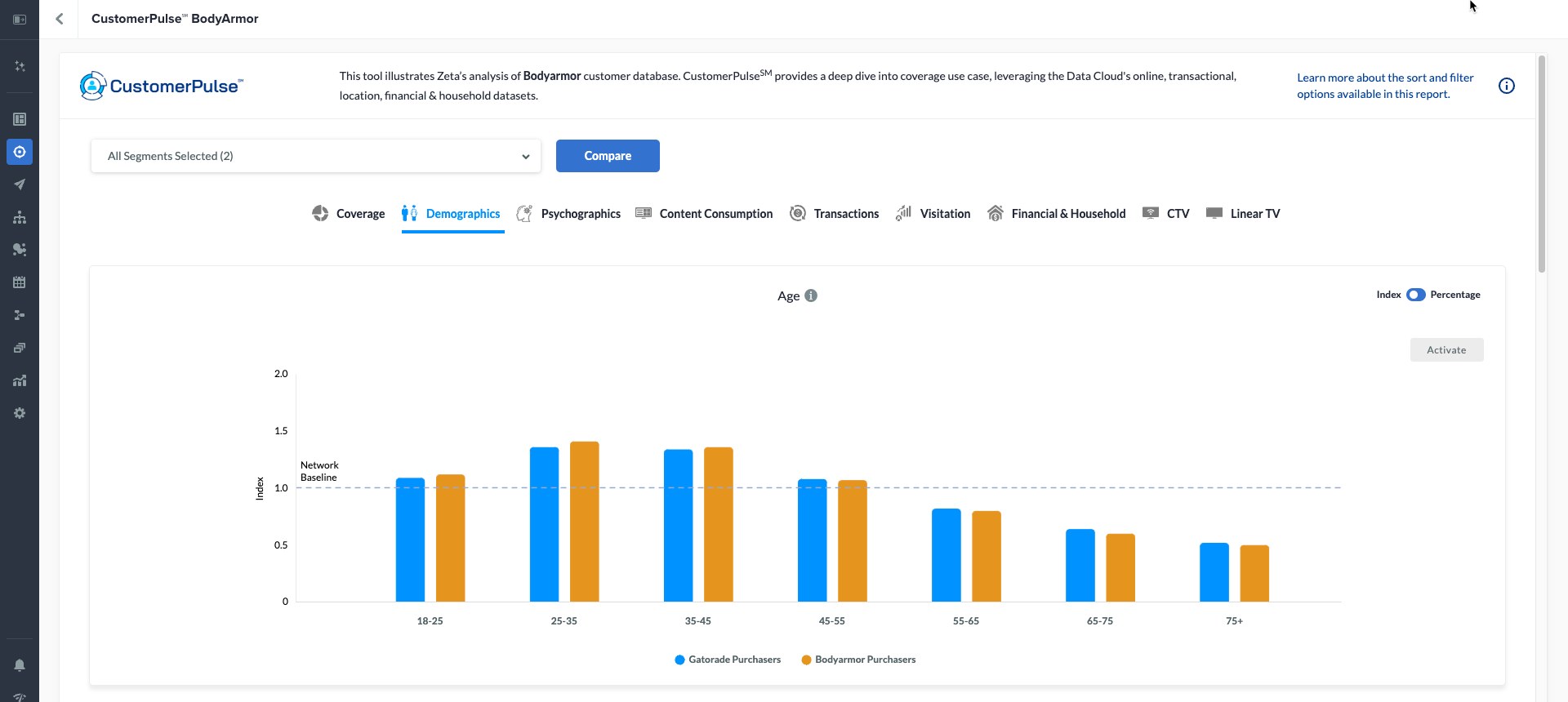Switch to the Psychographics tab
The width and height of the screenshot is (1568, 702).
[568, 214]
